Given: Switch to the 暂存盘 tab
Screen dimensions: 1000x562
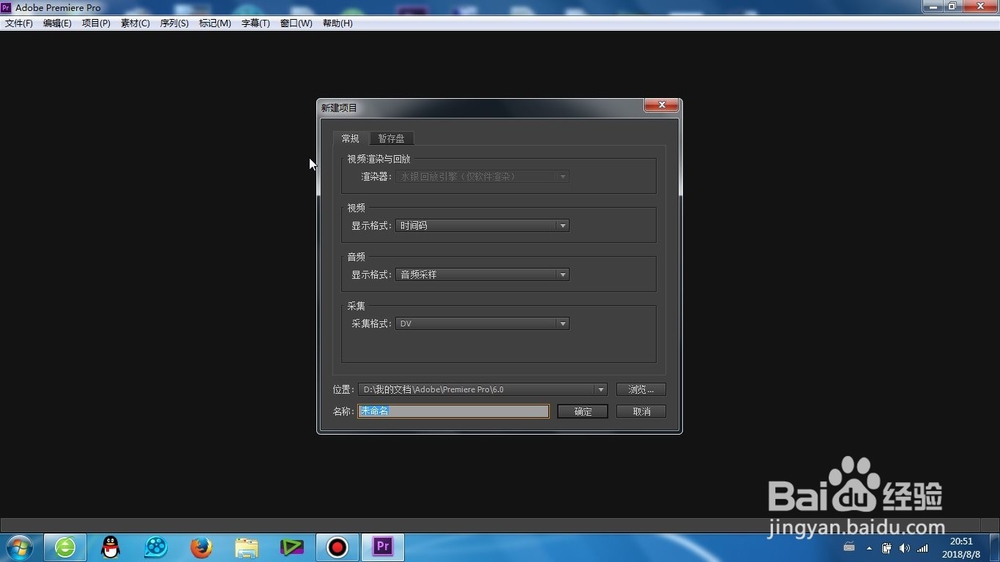Looking at the screenshot, I should (x=391, y=138).
